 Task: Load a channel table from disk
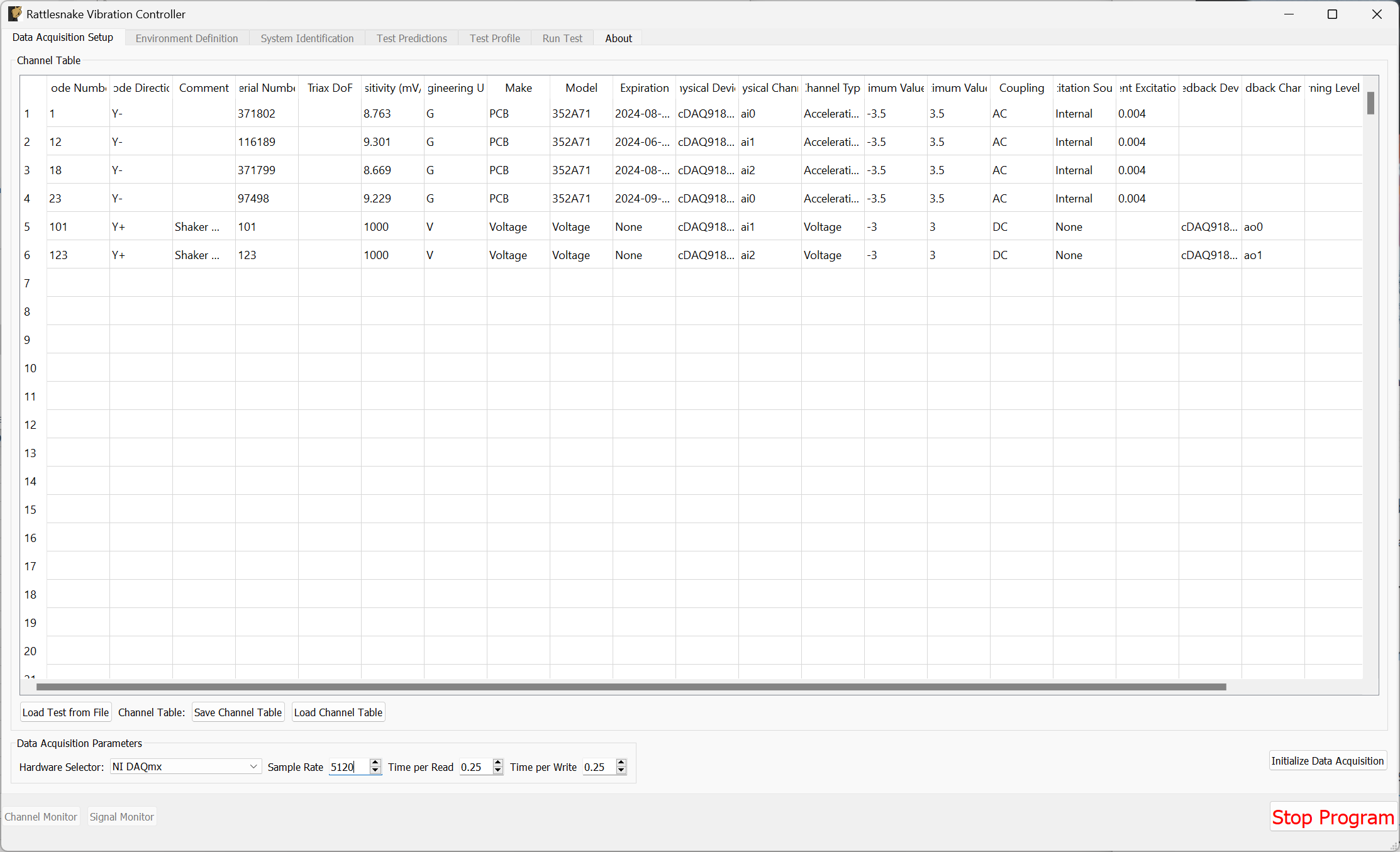[x=338, y=712]
